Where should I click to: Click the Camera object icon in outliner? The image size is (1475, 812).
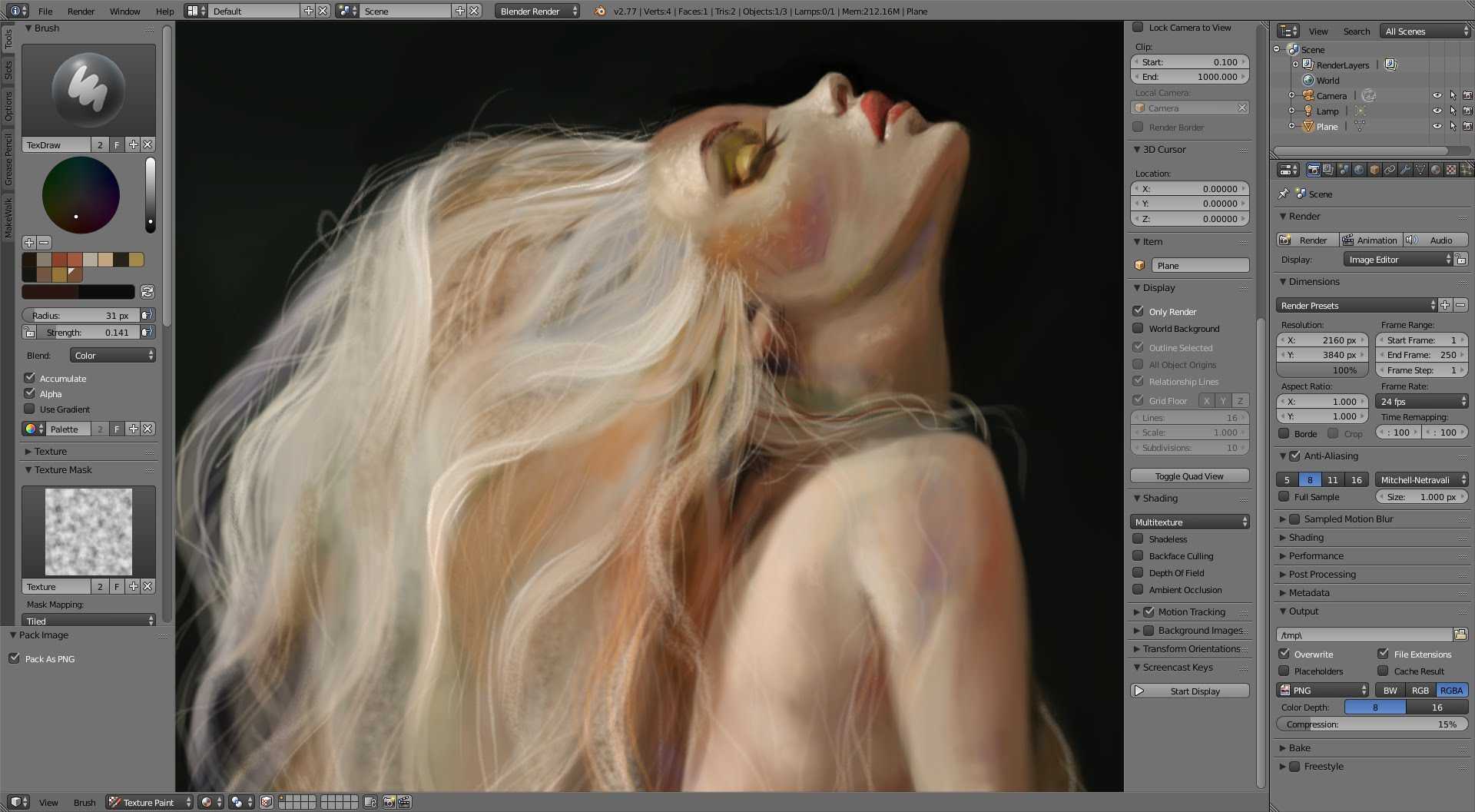point(1308,95)
